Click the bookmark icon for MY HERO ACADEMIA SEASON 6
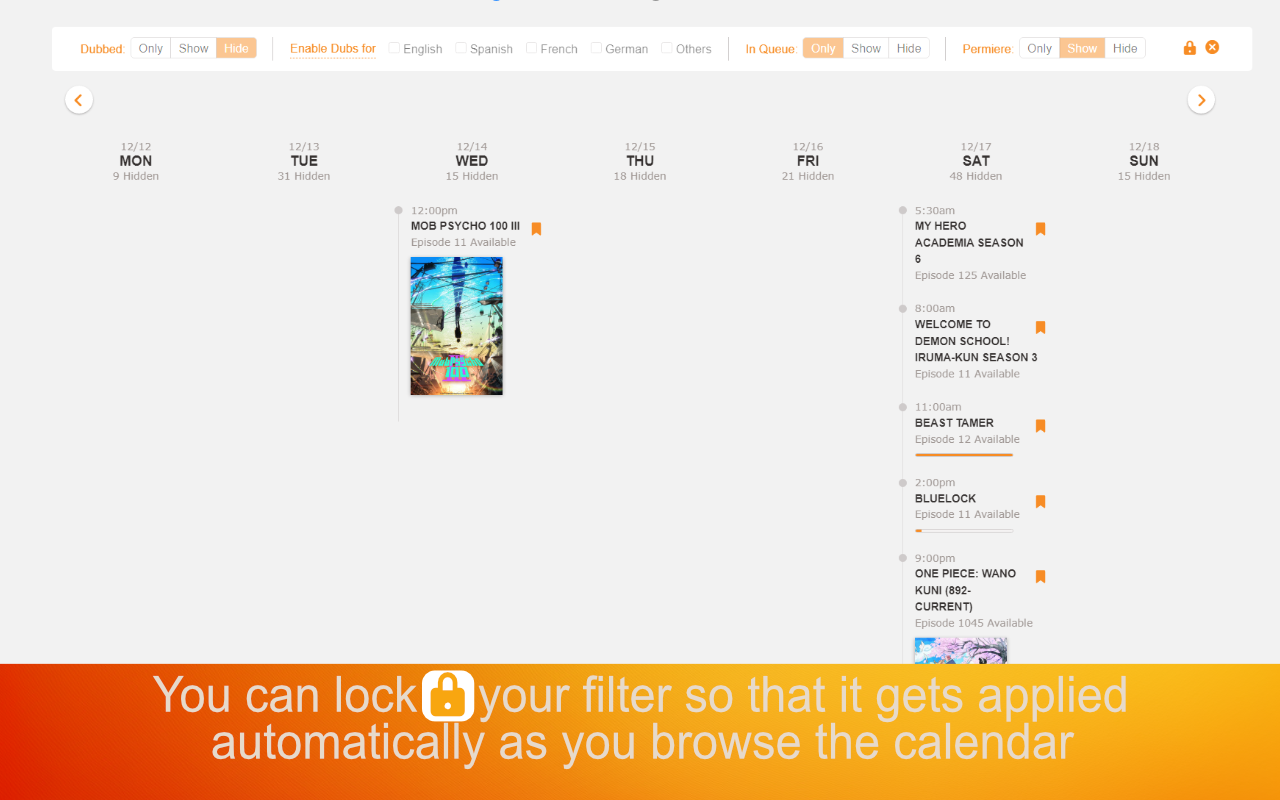 point(1040,229)
